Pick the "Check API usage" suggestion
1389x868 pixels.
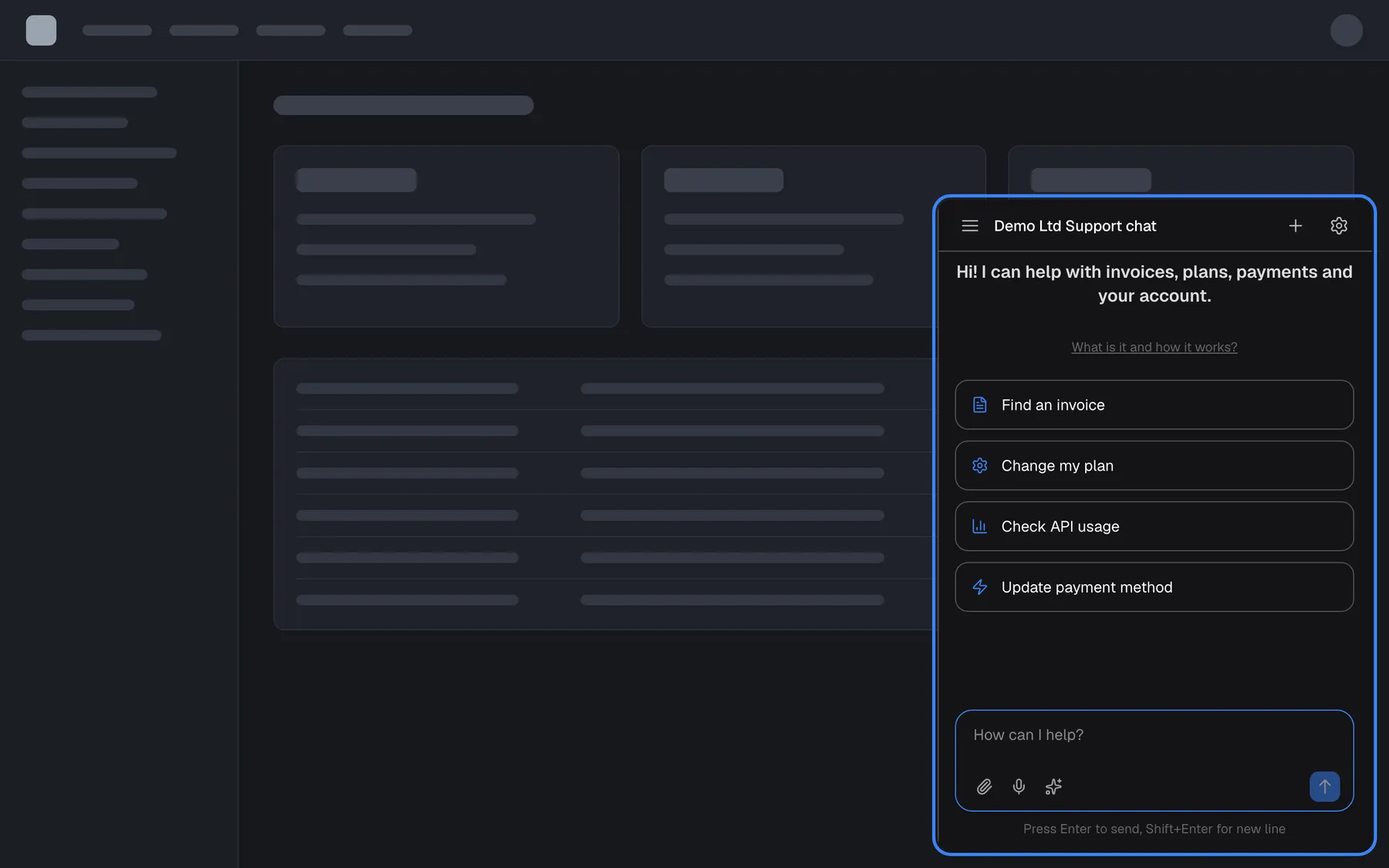(x=1154, y=526)
